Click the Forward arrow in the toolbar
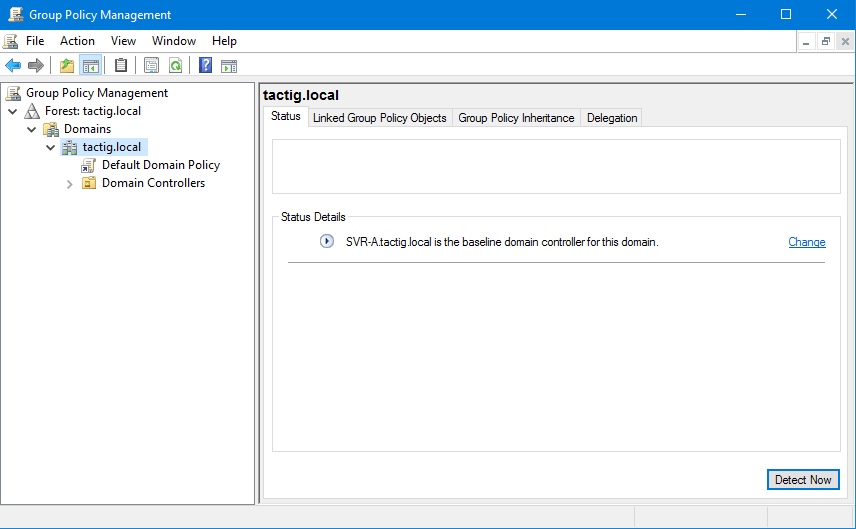Image resolution: width=856 pixels, height=529 pixels. pyautogui.click(x=36, y=66)
